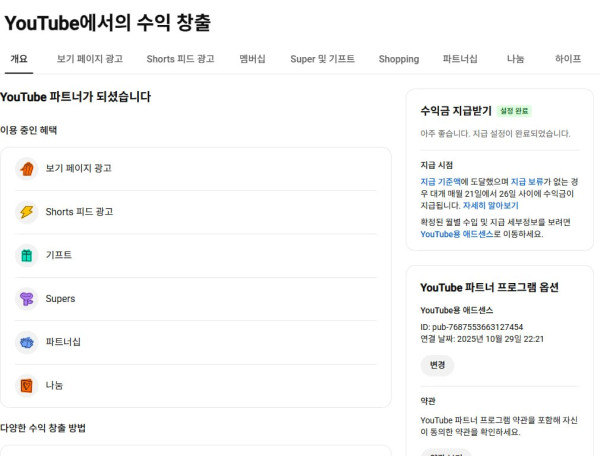Screen dimensions: 600x456
Task: Click the 자세히 알아보기 link
Action: [491, 205]
